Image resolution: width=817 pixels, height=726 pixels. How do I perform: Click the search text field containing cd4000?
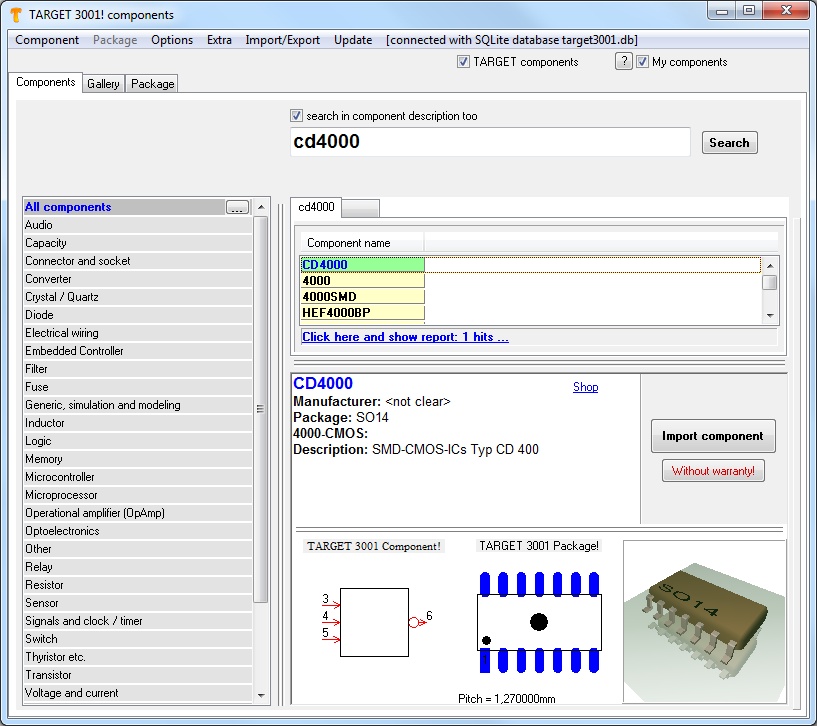coord(490,142)
